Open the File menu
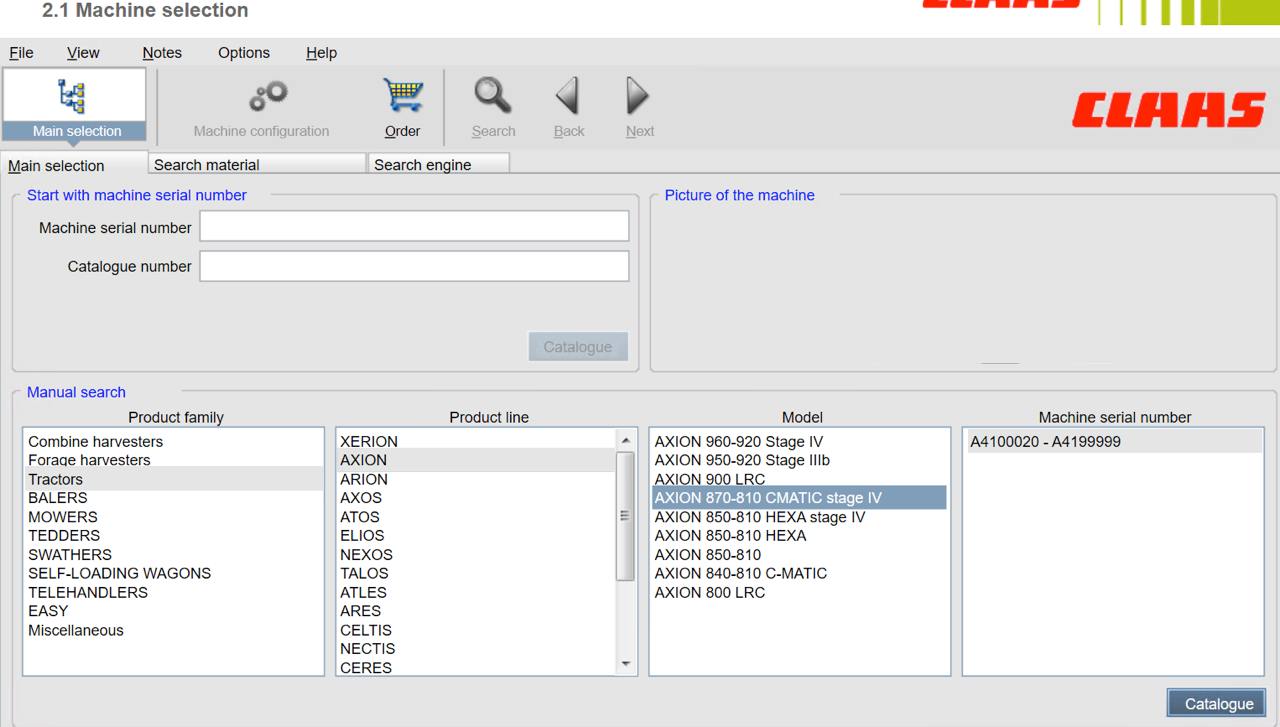 coord(21,53)
